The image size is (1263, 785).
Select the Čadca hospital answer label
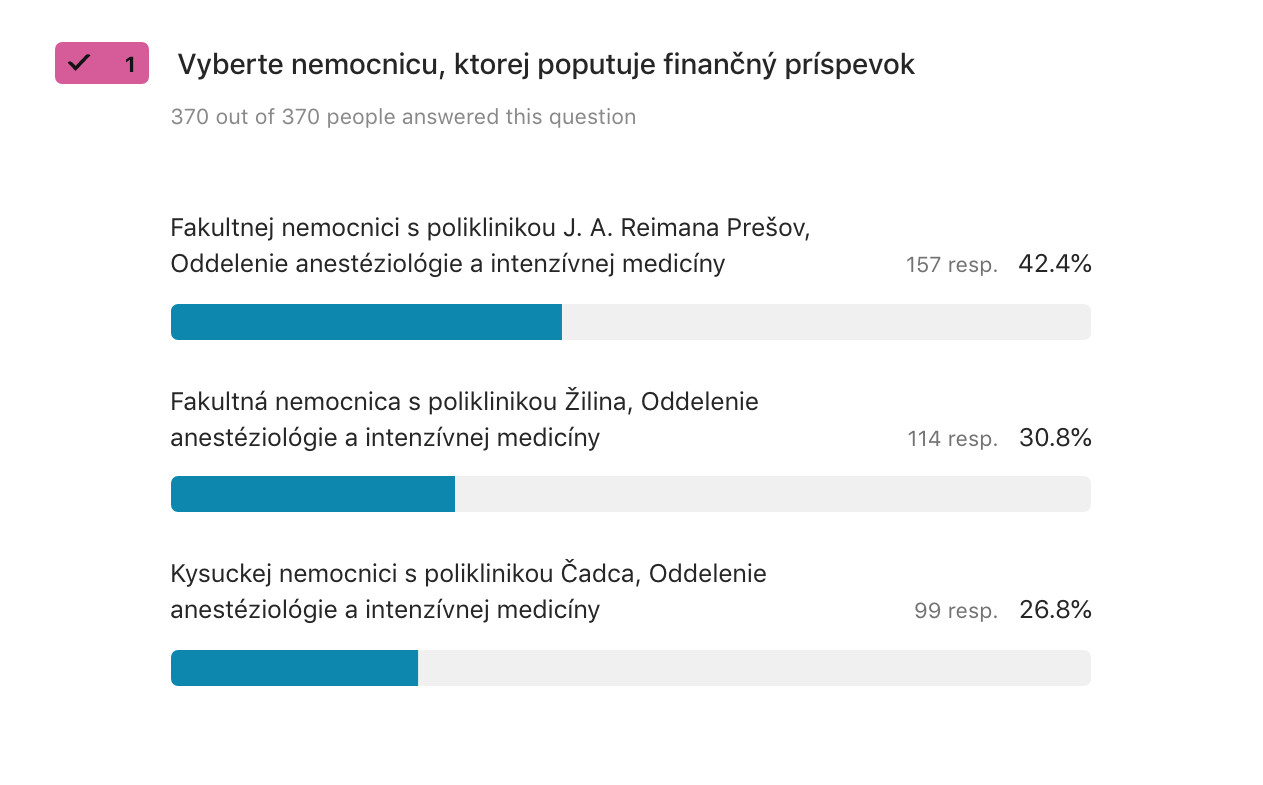[469, 592]
